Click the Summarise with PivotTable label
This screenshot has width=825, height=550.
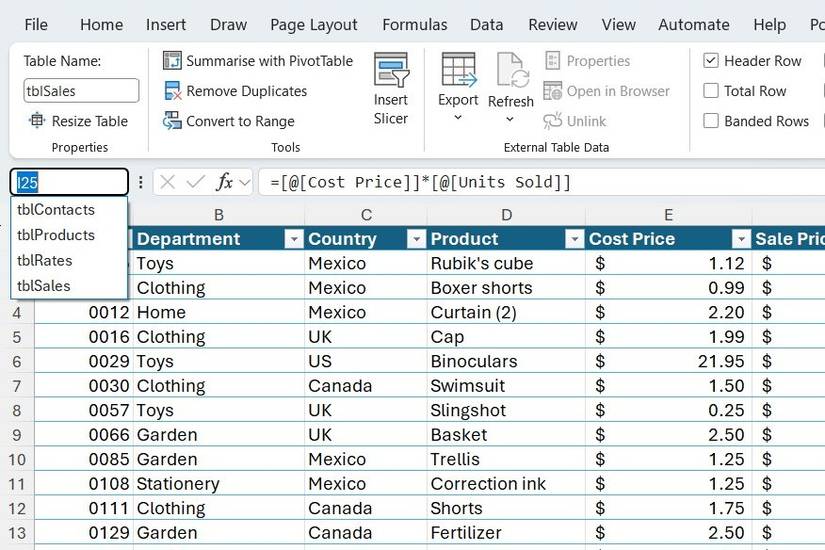pos(269,61)
